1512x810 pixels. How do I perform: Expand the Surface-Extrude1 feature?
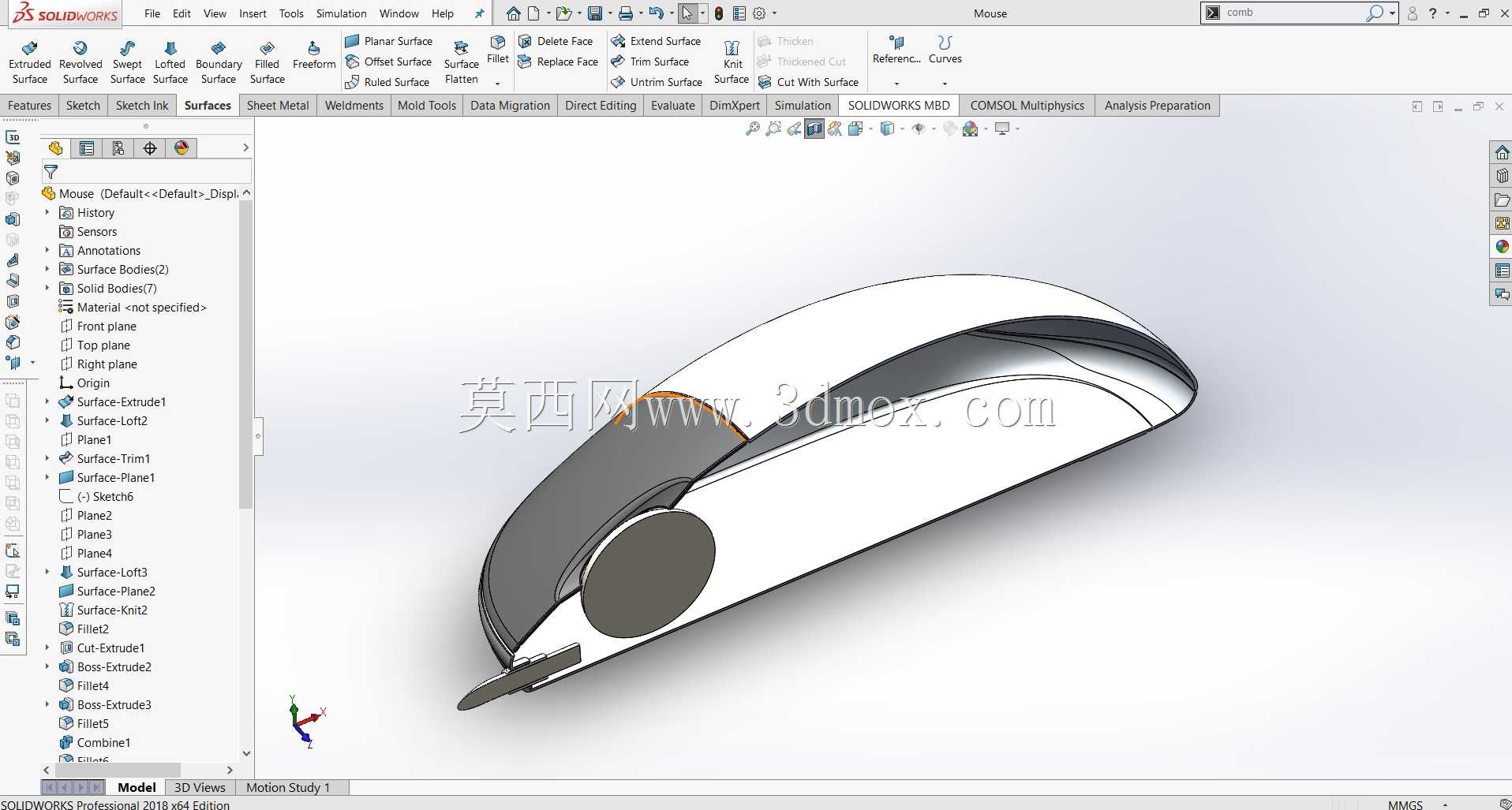pos(47,402)
